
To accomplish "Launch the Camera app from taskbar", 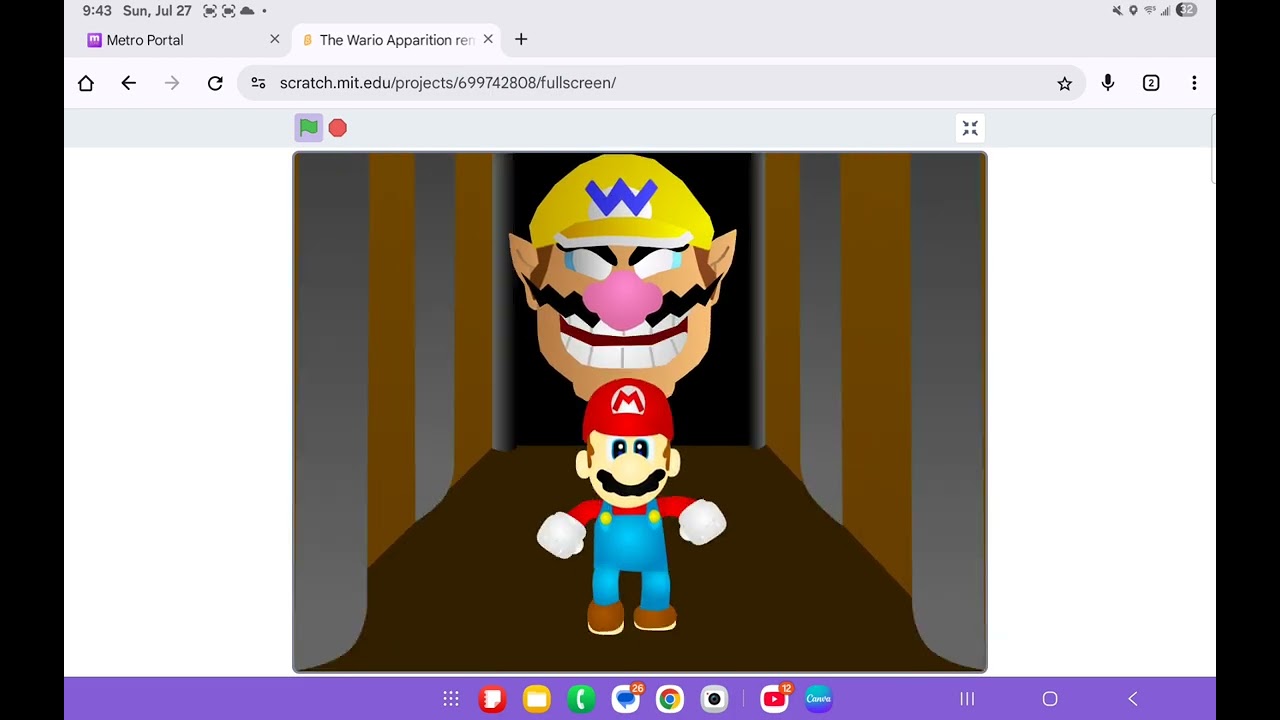I will coord(714,699).
